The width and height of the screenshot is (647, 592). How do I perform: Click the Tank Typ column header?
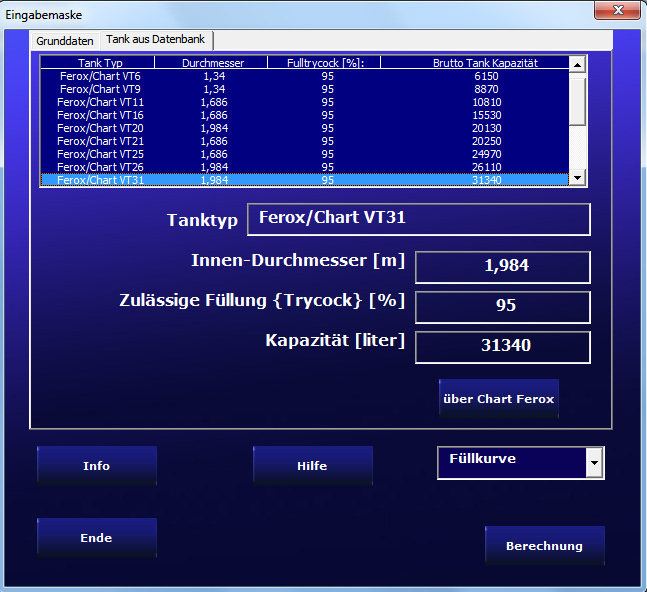(100, 63)
